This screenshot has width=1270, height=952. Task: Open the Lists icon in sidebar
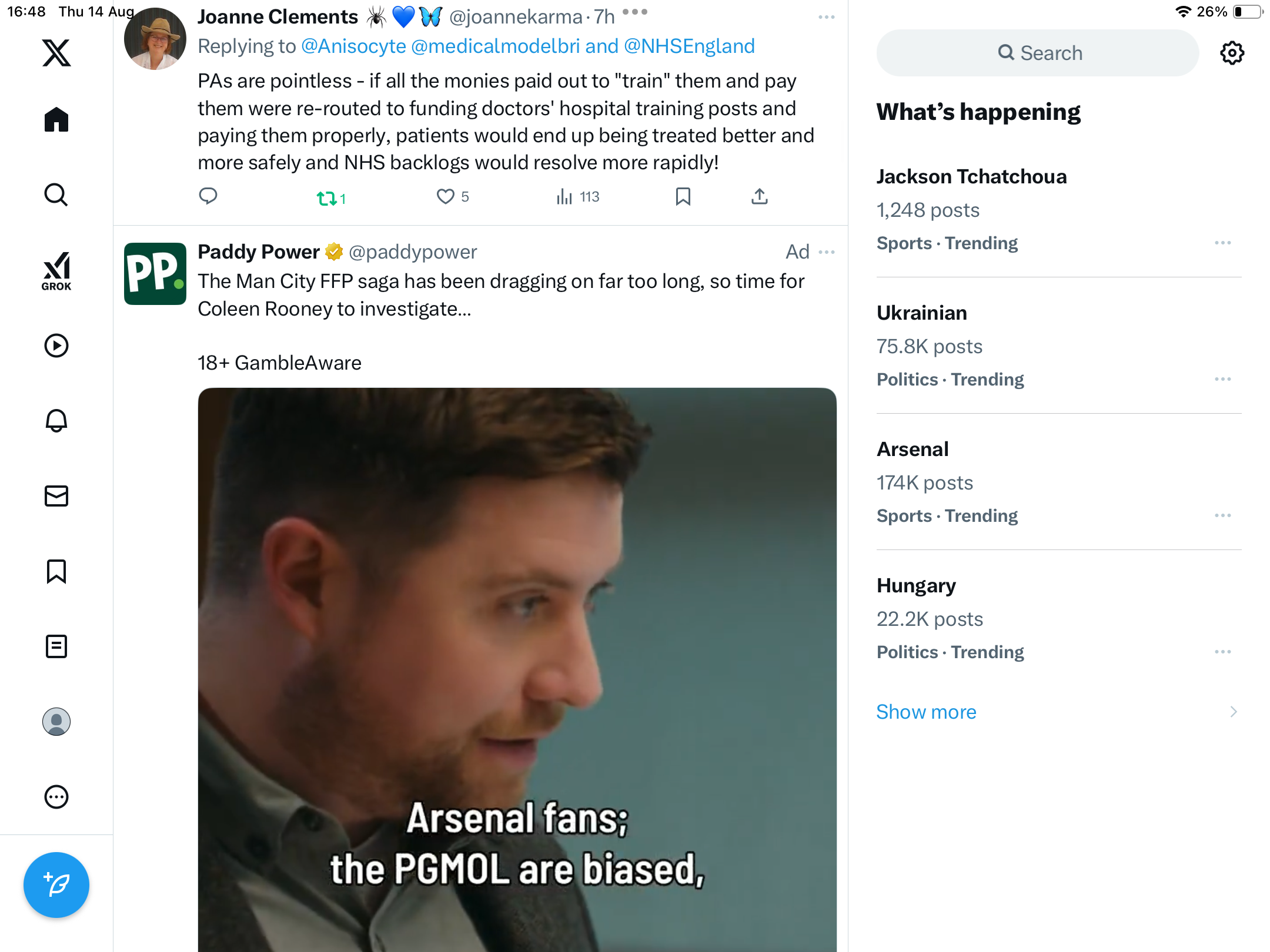click(56, 646)
